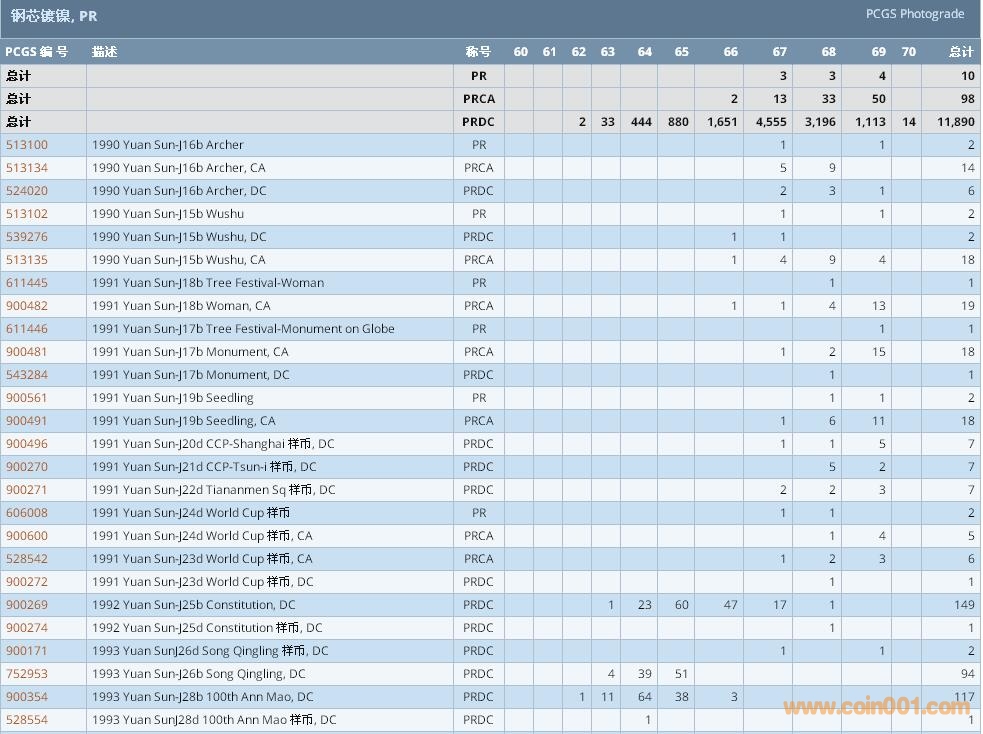Screen dimensions: 983x734
Task: Open the PCGS Photograde link
Action: click(914, 14)
